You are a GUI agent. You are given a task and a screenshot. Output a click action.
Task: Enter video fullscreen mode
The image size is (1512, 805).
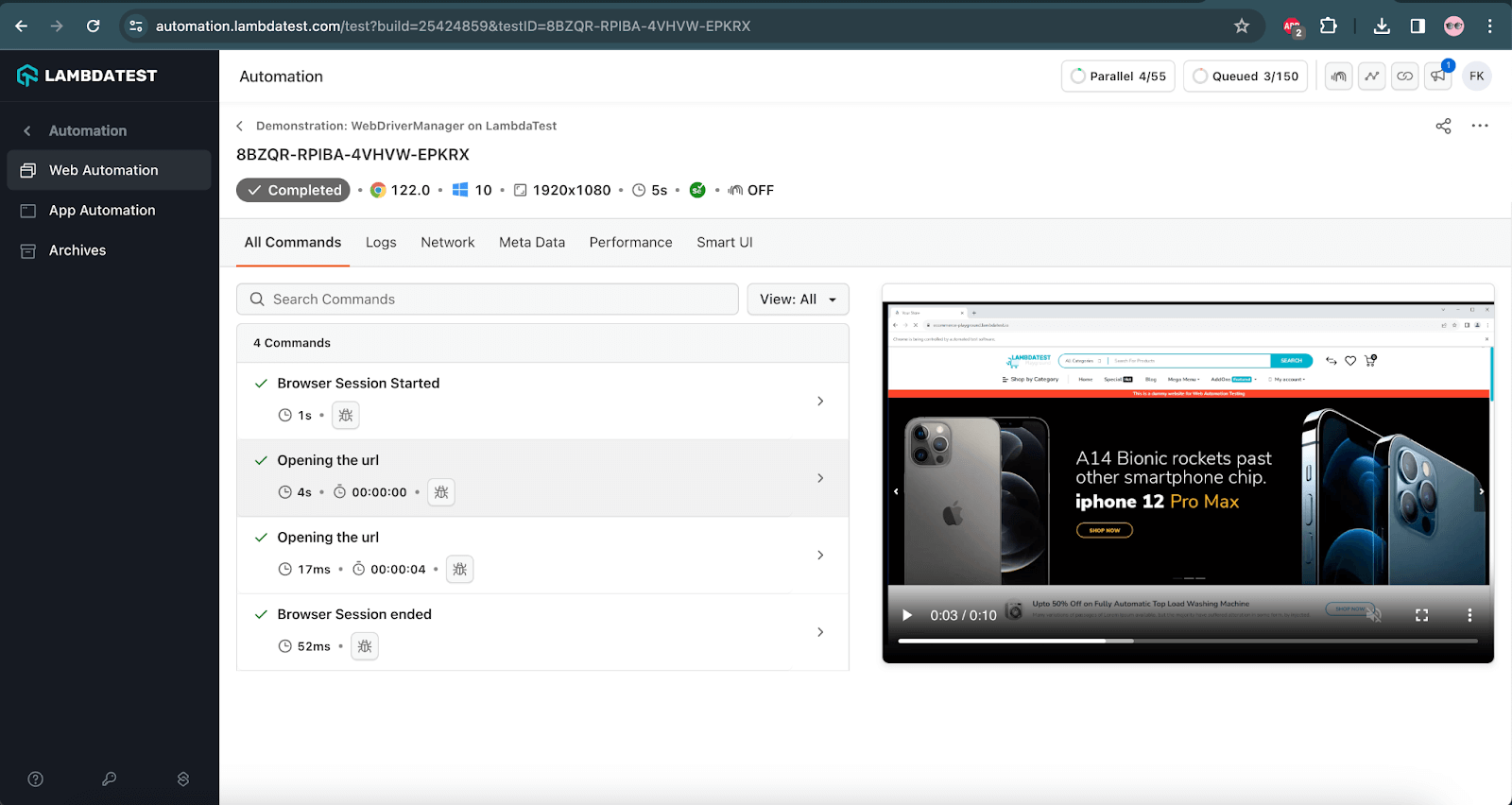pyautogui.click(x=1421, y=615)
